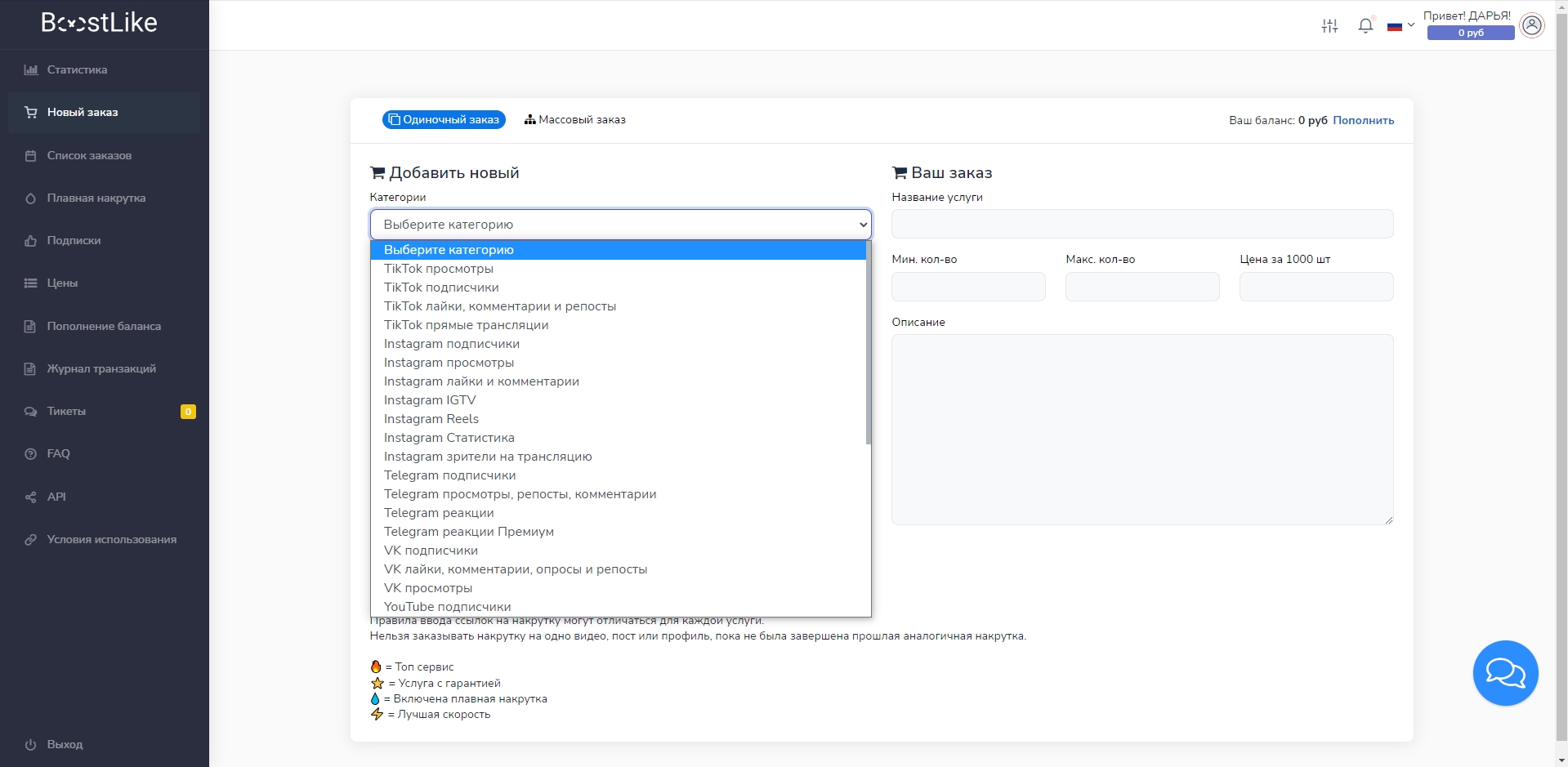Image resolution: width=1568 pixels, height=767 pixels.
Task: Open the user profile avatar
Action: [1532, 25]
